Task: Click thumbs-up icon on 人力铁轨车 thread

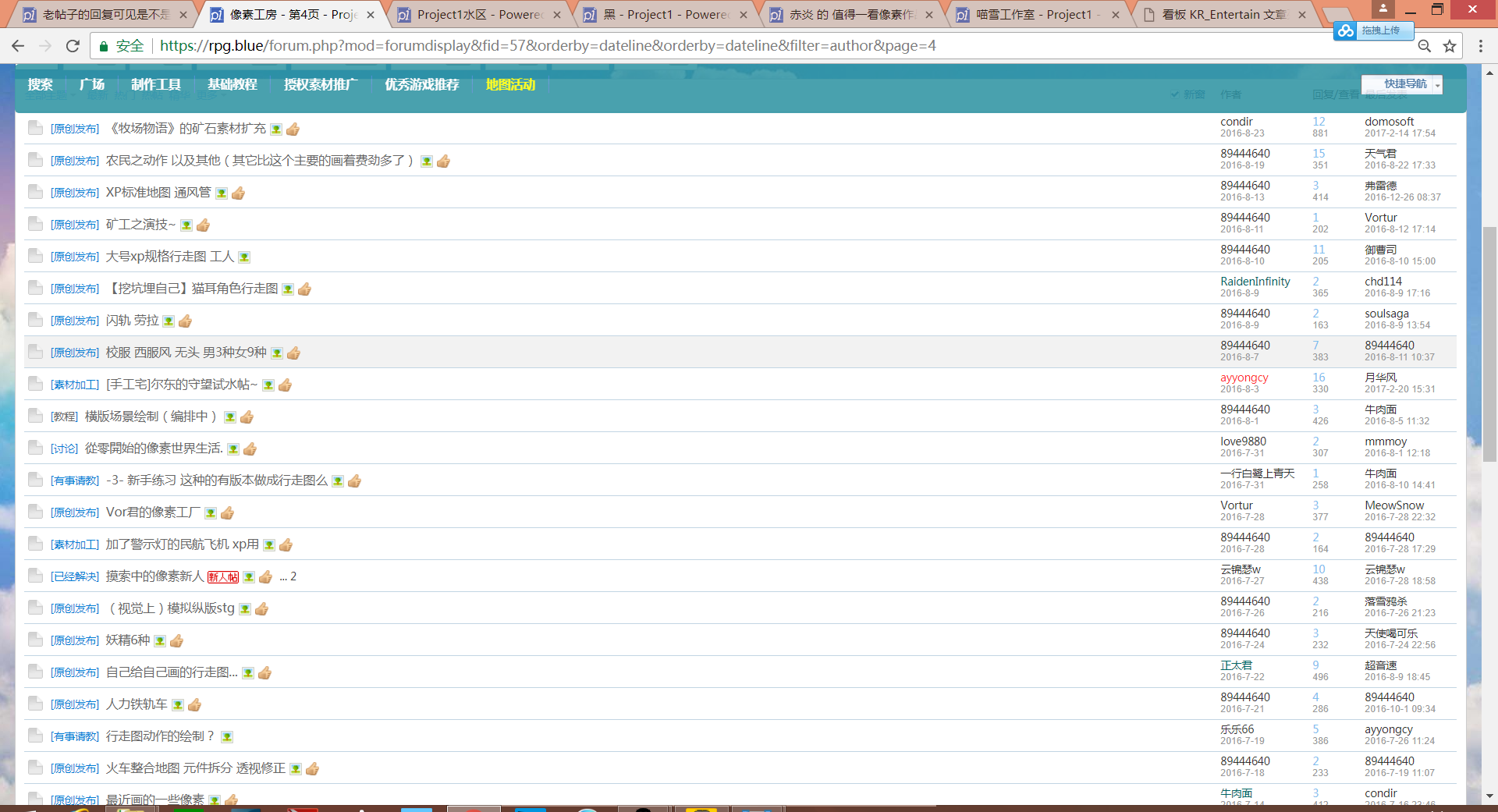Action: 195,705
